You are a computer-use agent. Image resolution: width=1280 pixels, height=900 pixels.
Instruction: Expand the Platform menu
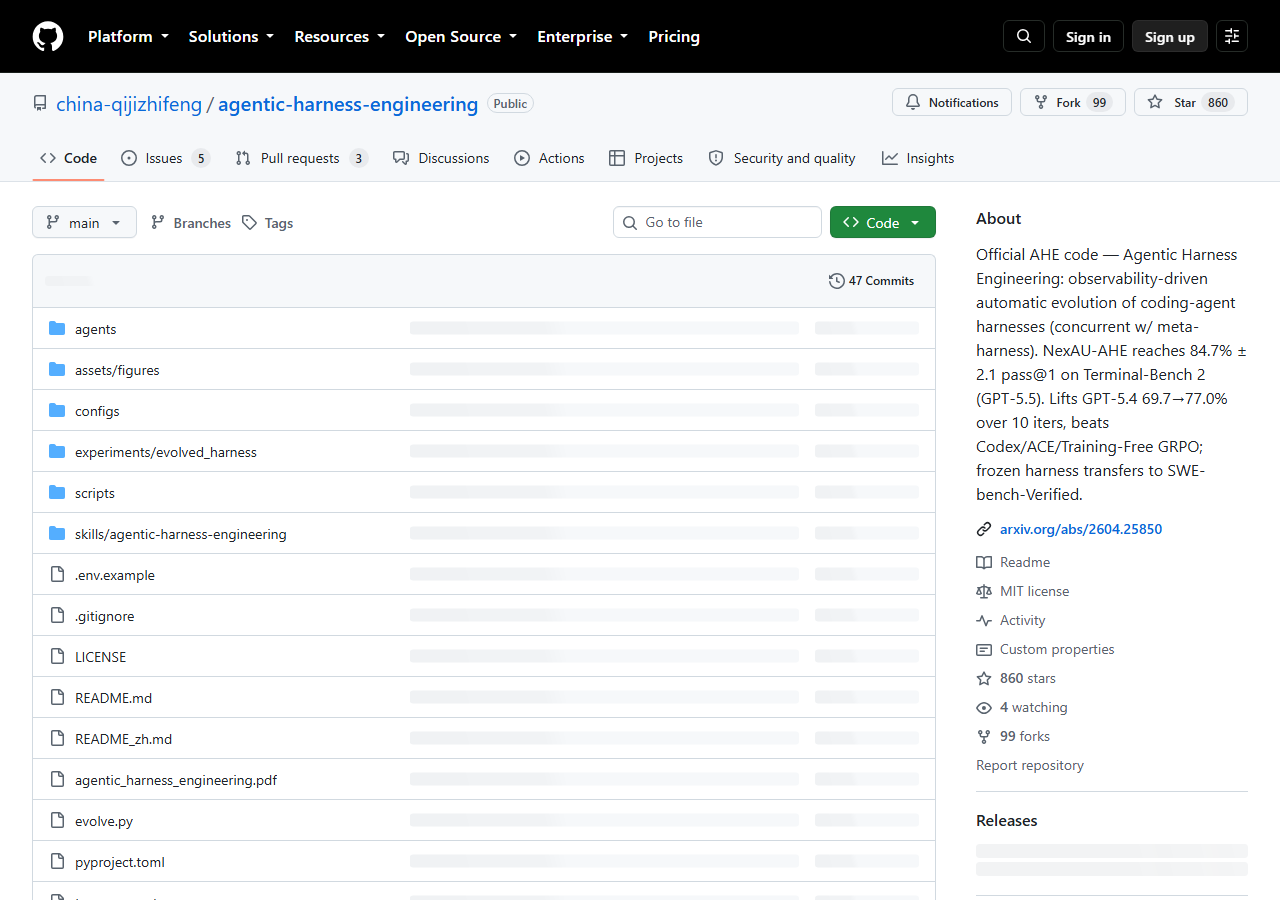(x=128, y=37)
